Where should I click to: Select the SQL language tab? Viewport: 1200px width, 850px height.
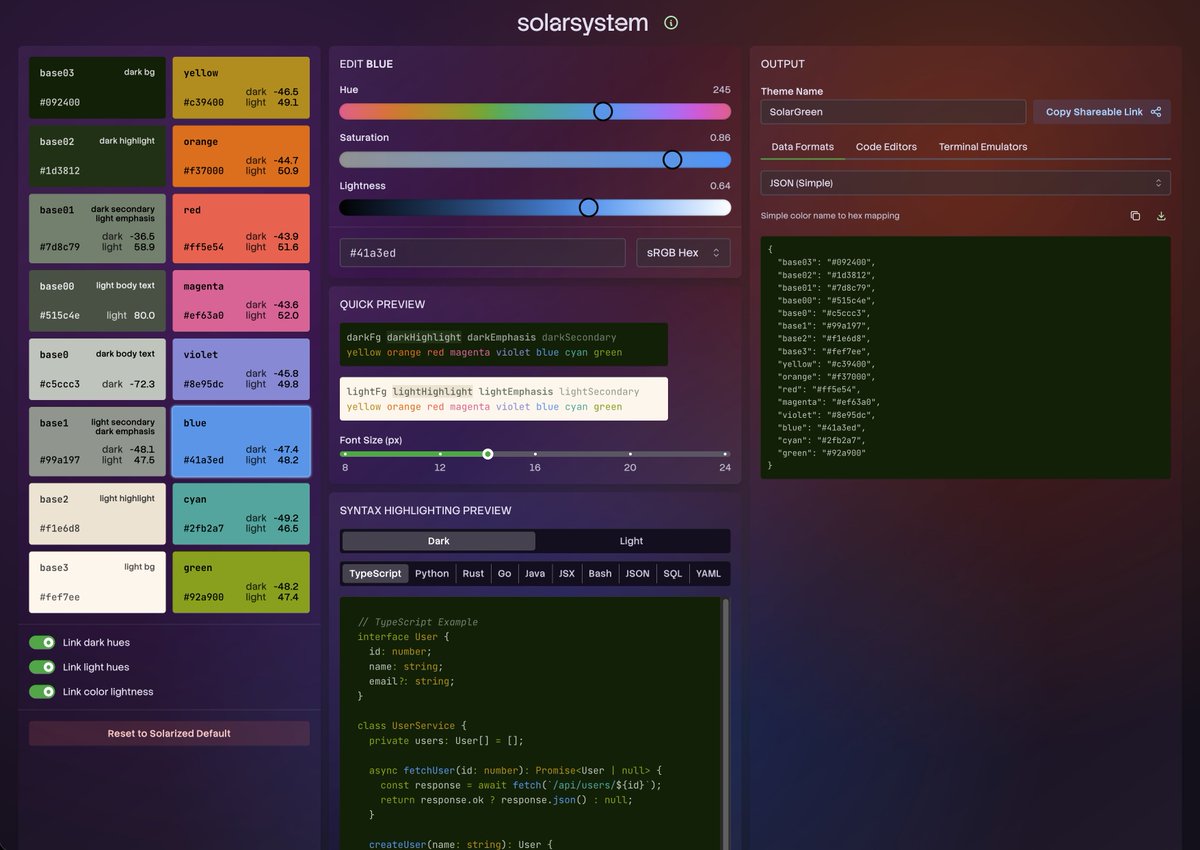click(x=673, y=574)
